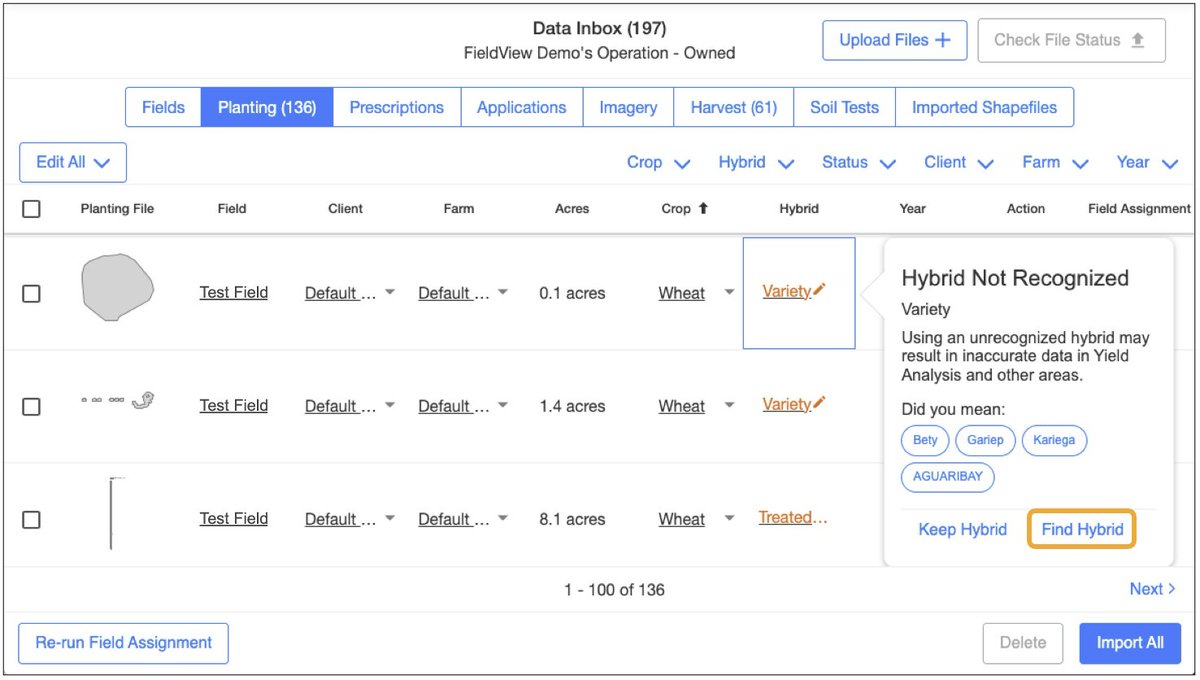Check the box for the 1.4 acres row
1200x680 pixels.
pyautogui.click(x=31, y=406)
